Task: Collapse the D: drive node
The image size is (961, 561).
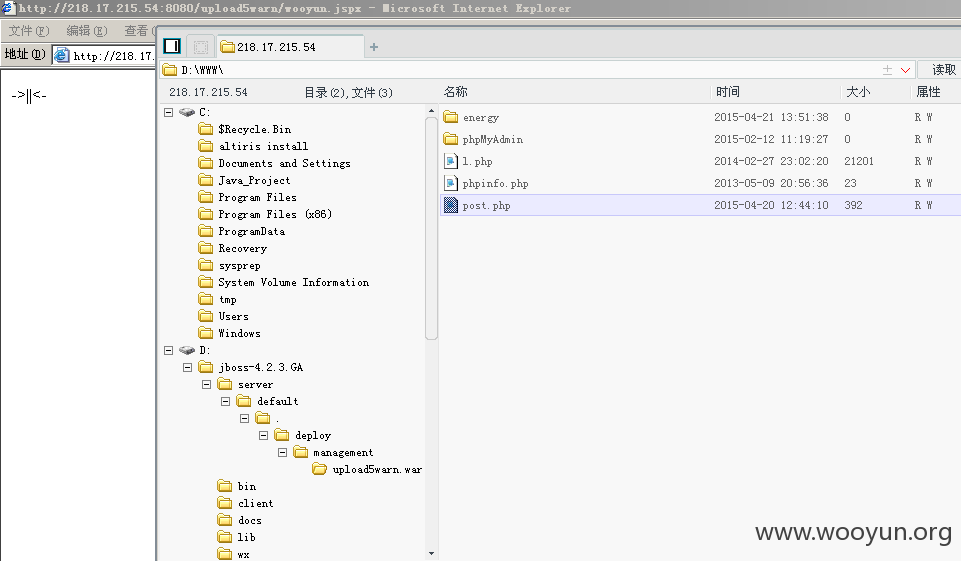Action: click(x=169, y=350)
